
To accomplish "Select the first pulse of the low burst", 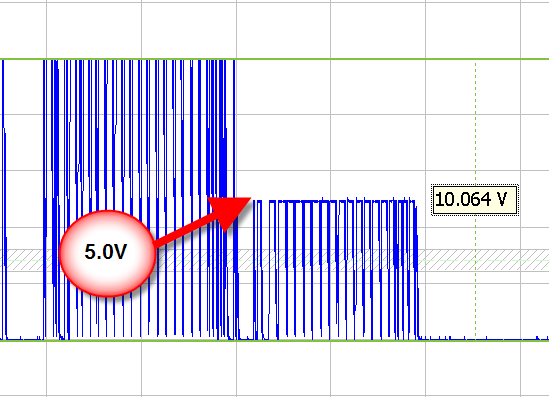I will (257, 270).
